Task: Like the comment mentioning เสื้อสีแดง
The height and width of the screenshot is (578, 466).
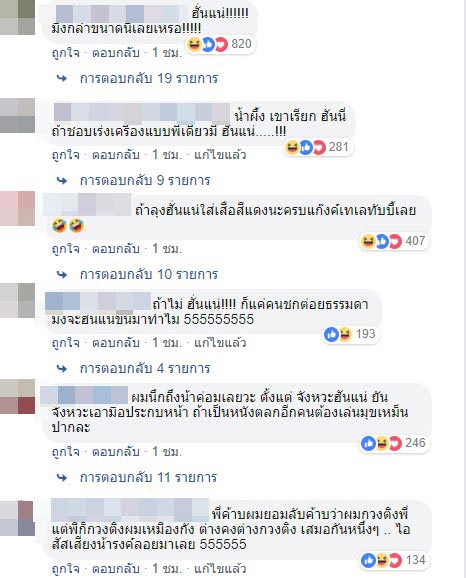Action: [66, 249]
